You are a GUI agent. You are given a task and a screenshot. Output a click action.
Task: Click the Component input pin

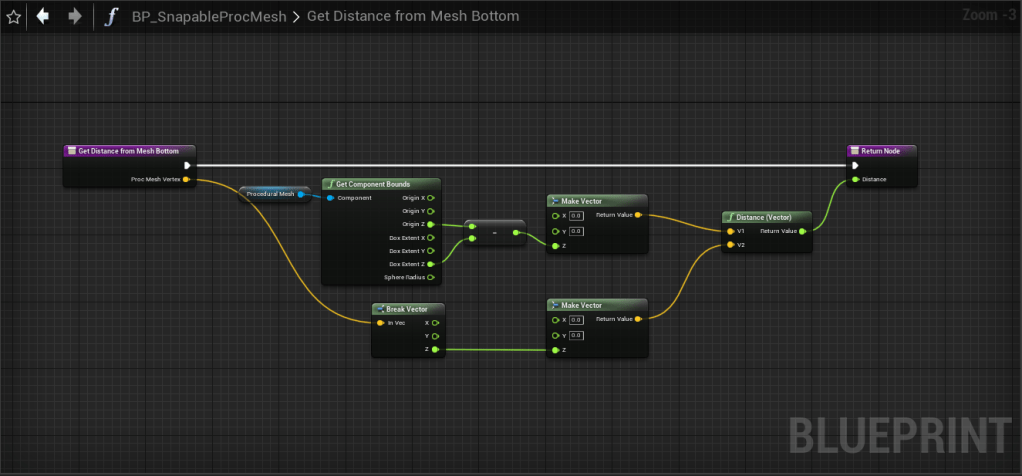point(331,198)
